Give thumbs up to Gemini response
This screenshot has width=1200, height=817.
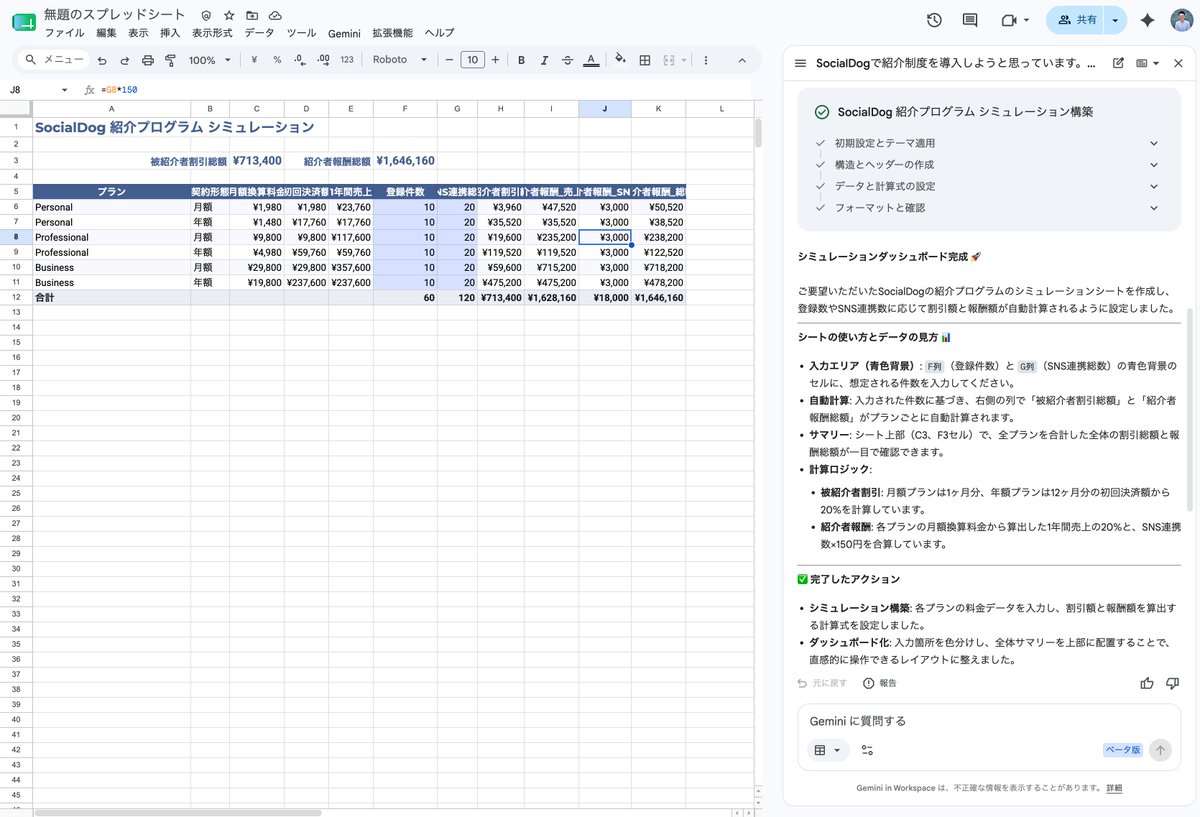[1147, 683]
